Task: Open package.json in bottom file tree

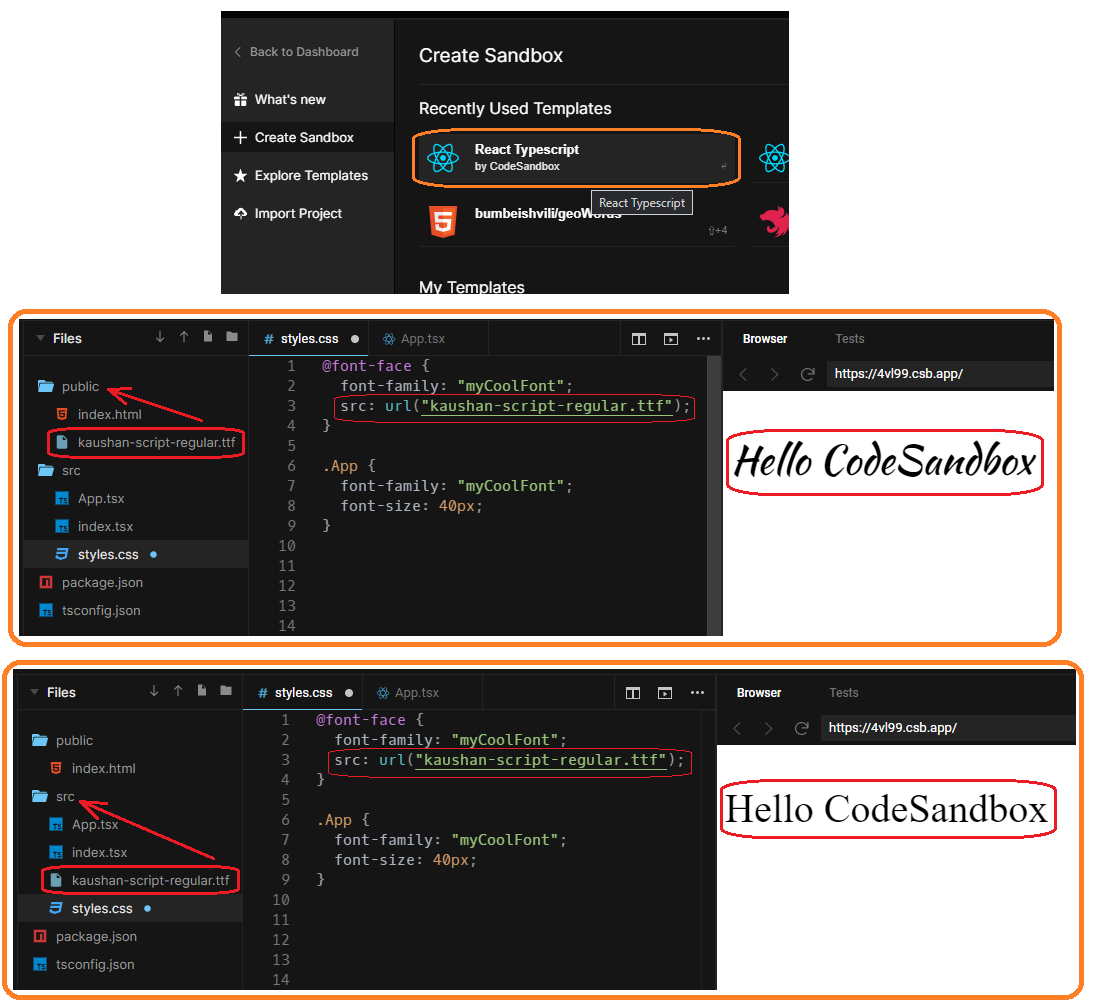Action: 84,936
